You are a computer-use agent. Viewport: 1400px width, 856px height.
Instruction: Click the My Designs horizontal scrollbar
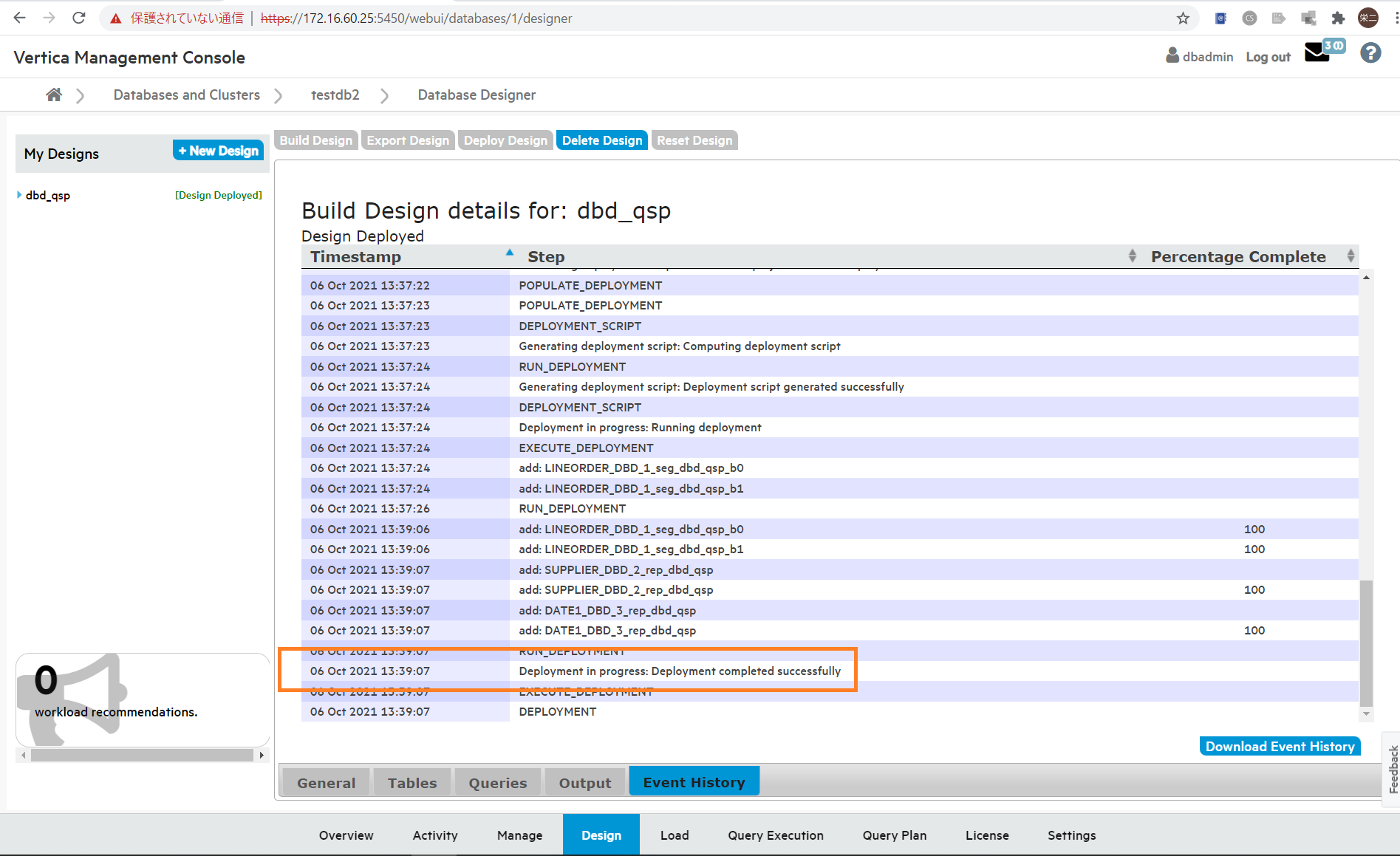[x=142, y=755]
